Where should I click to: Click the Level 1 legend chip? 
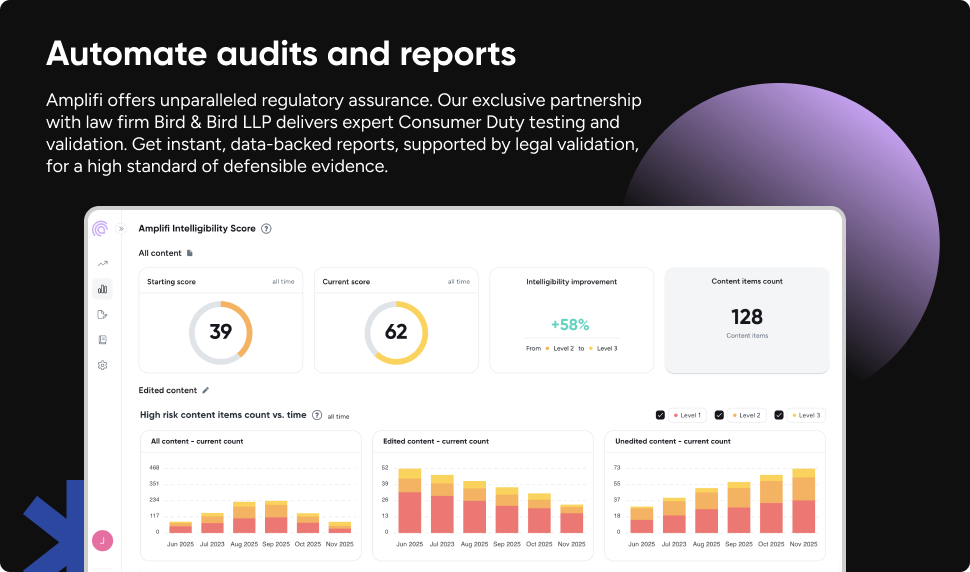point(687,416)
